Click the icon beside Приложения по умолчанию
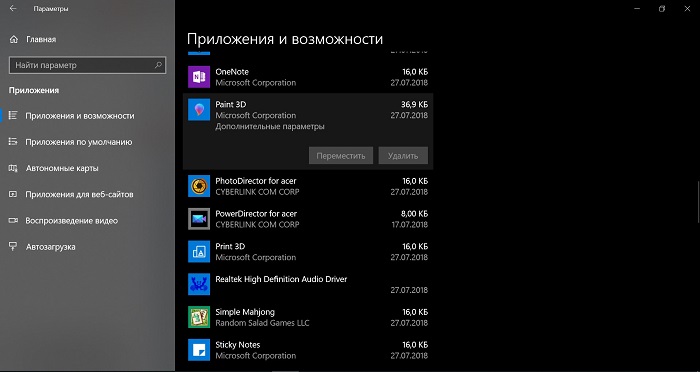700x372 pixels. point(13,142)
